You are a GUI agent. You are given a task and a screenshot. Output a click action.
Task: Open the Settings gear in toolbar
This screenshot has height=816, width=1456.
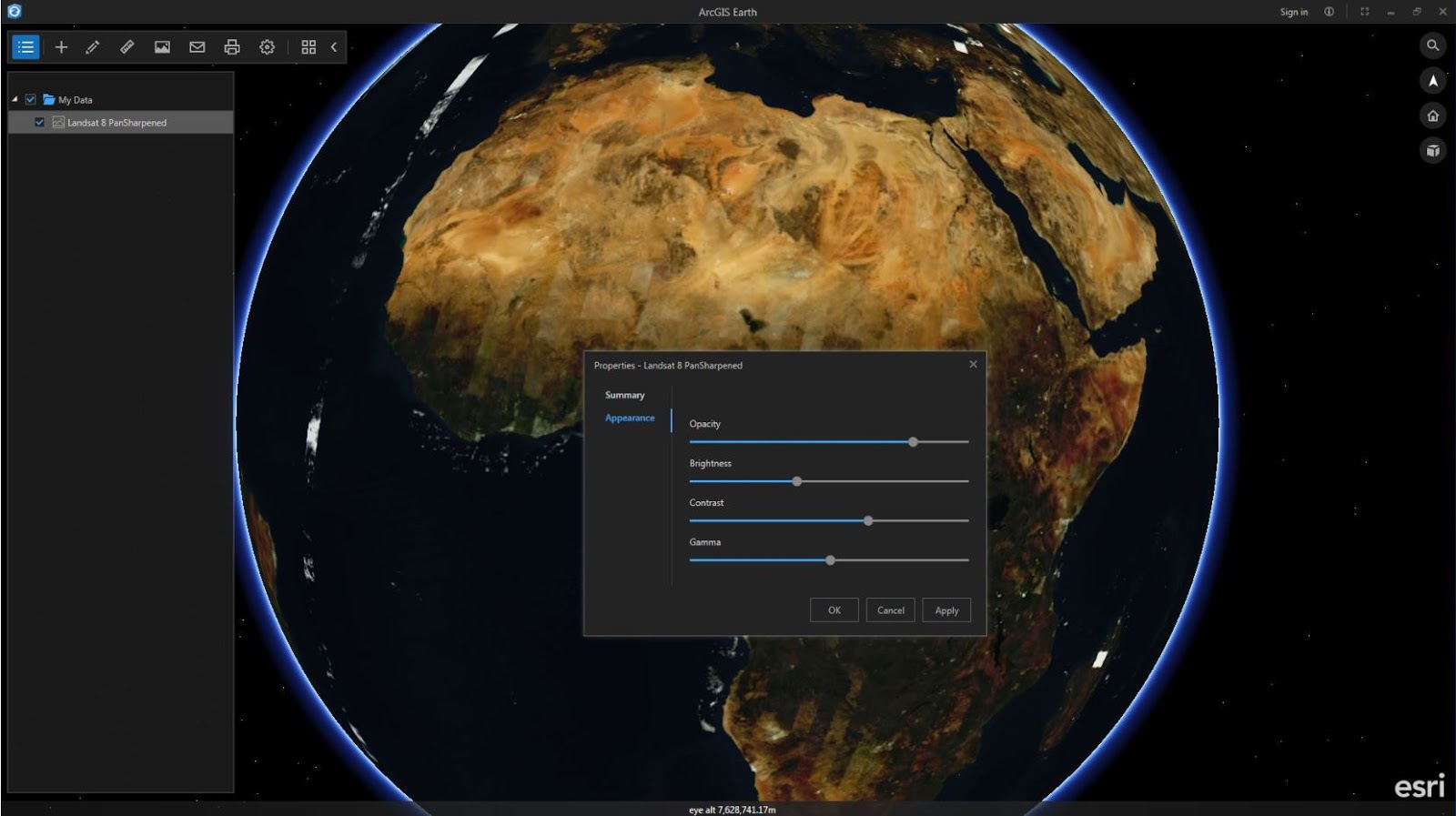point(267,47)
